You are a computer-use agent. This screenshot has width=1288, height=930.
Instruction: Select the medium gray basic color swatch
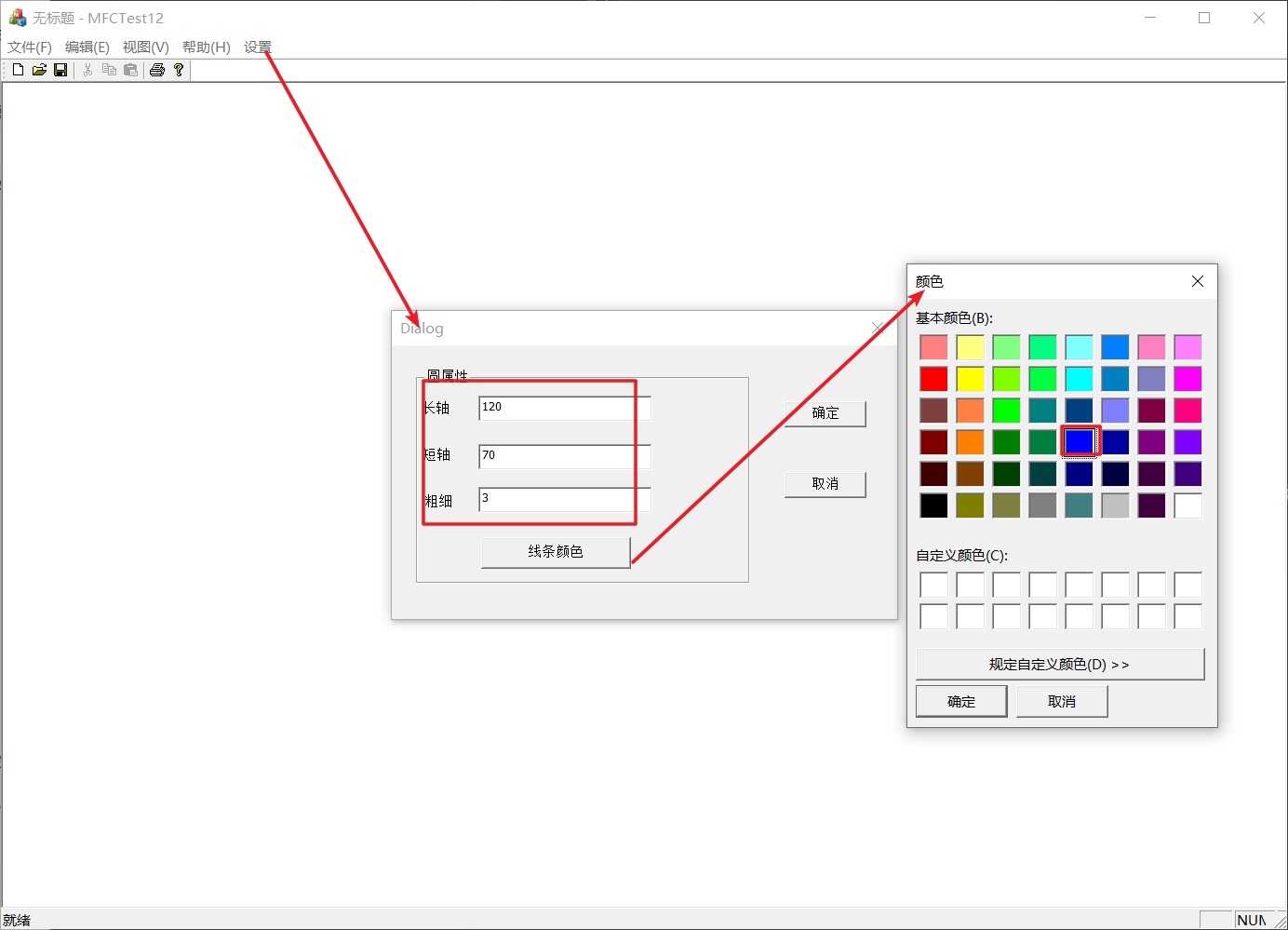click(1043, 505)
